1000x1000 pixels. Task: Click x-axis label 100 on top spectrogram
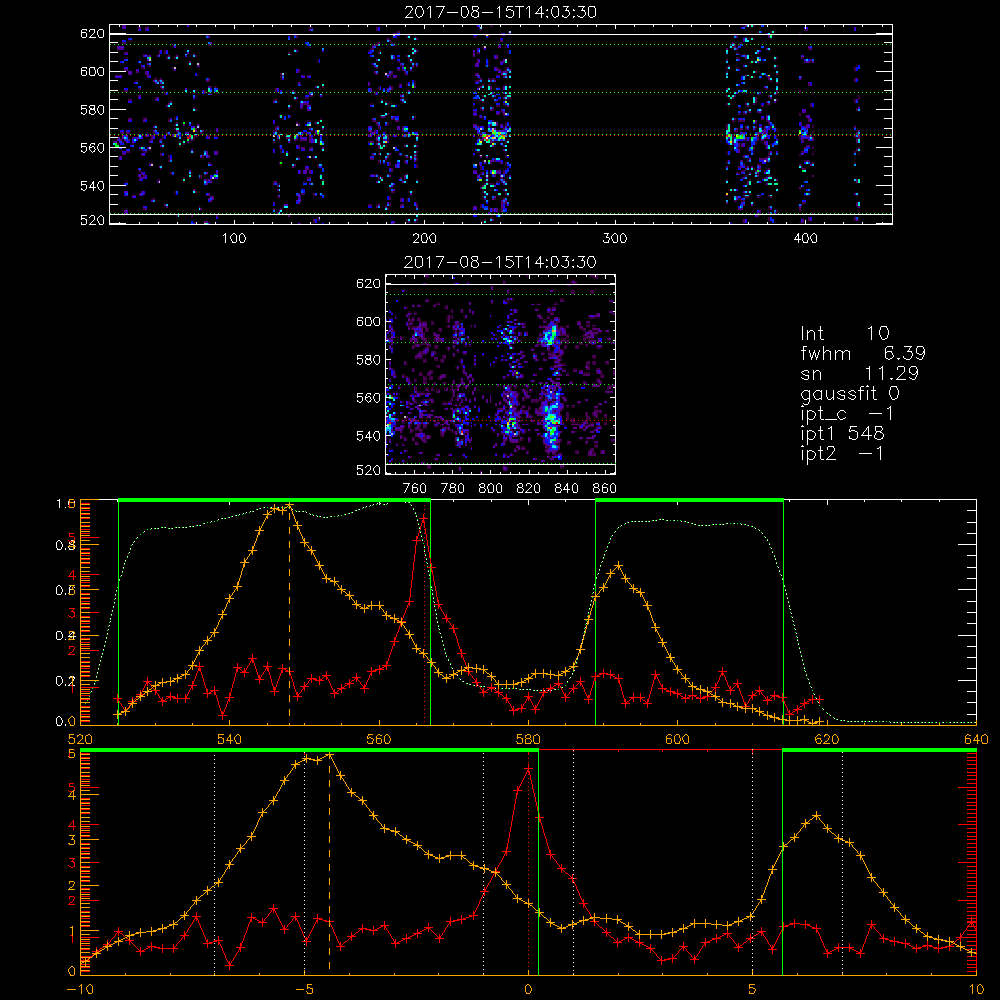234,239
